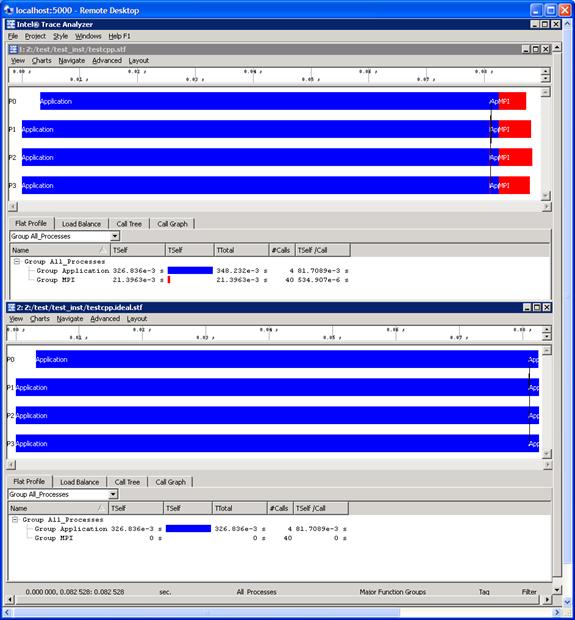Screen dimensions: 575x620
Task: Switch to Call Graph tab in testcpp.stf window
Action: coord(172,224)
